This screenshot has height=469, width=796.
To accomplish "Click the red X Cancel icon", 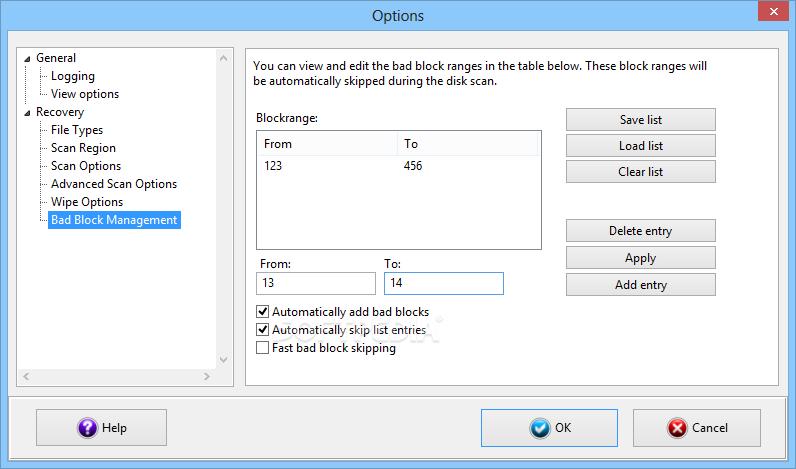I will pyautogui.click(x=677, y=428).
